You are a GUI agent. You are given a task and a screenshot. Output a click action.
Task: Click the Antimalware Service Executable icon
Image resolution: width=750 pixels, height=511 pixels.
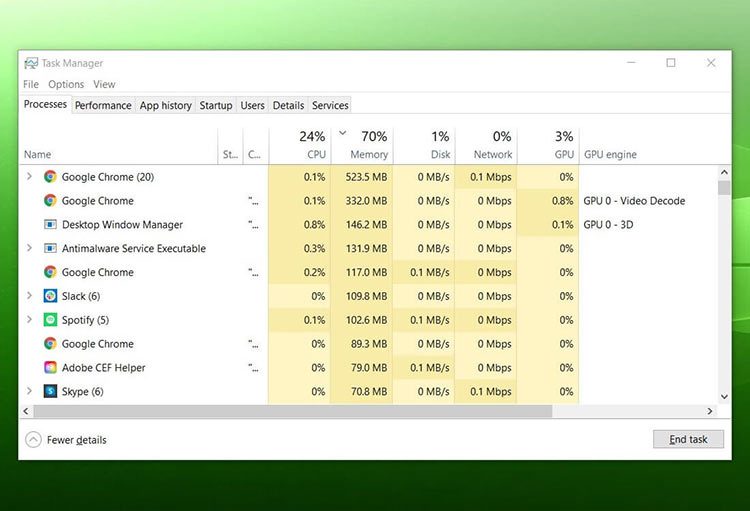pyautogui.click(x=50, y=249)
